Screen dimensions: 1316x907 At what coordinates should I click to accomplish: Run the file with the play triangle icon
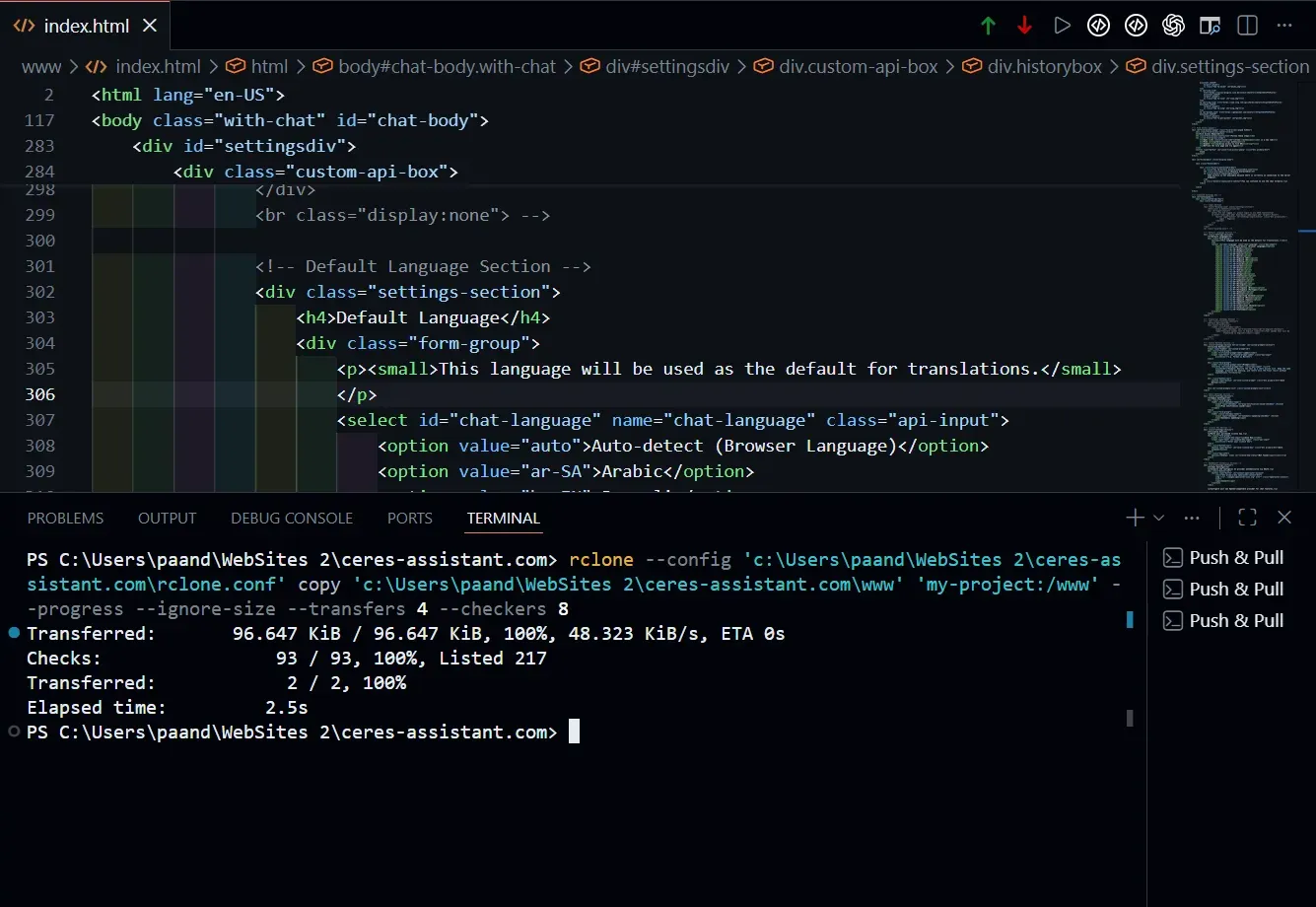click(x=1062, y=26)
